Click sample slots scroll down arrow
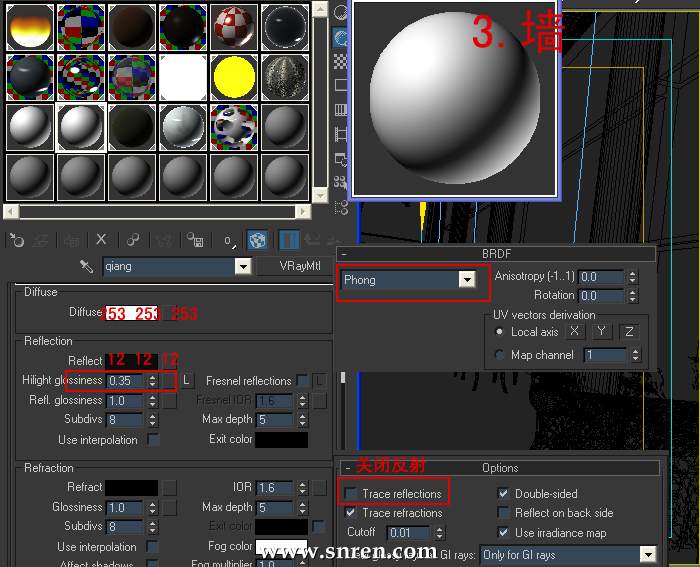 tap(320, 195)
